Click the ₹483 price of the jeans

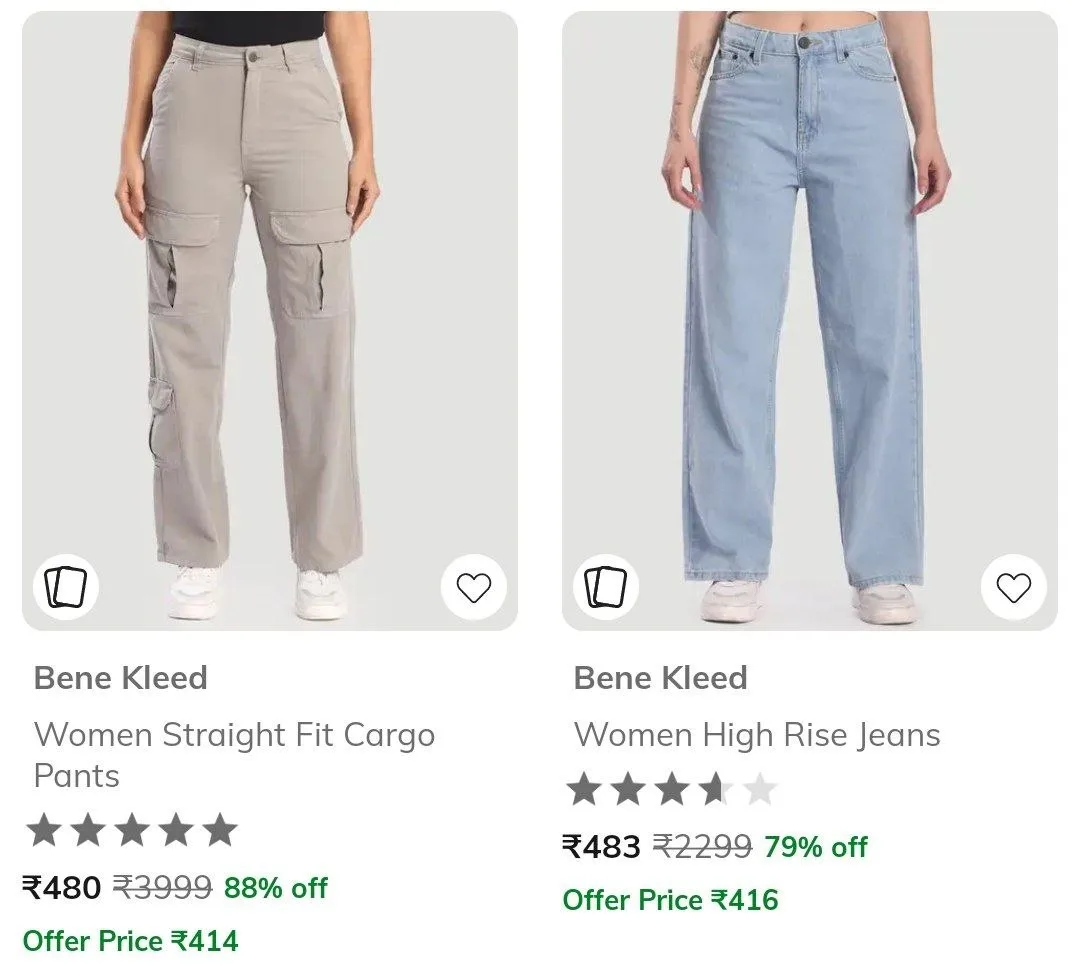pos(601,846)
